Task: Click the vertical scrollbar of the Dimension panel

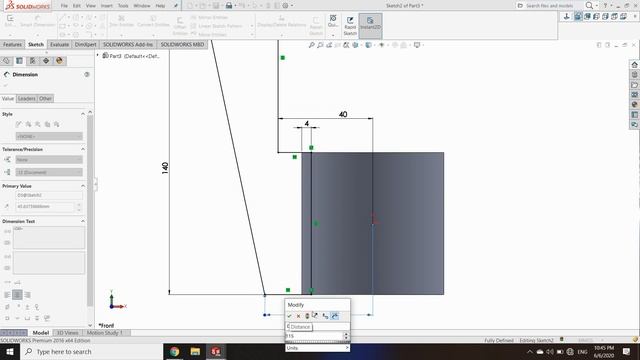Action: [x=90, y=210]
